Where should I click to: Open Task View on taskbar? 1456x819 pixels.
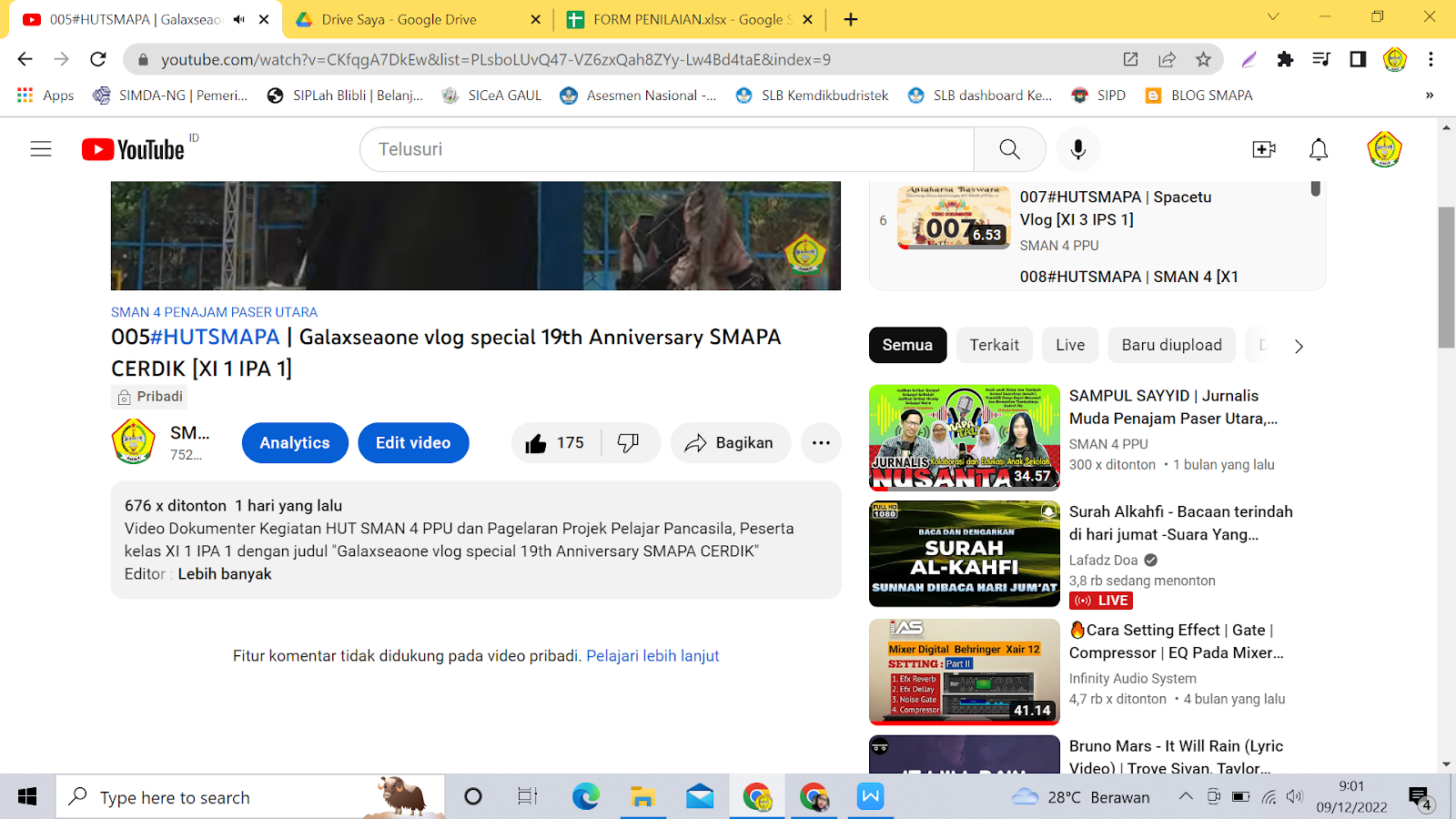click(x=528, y=797)
